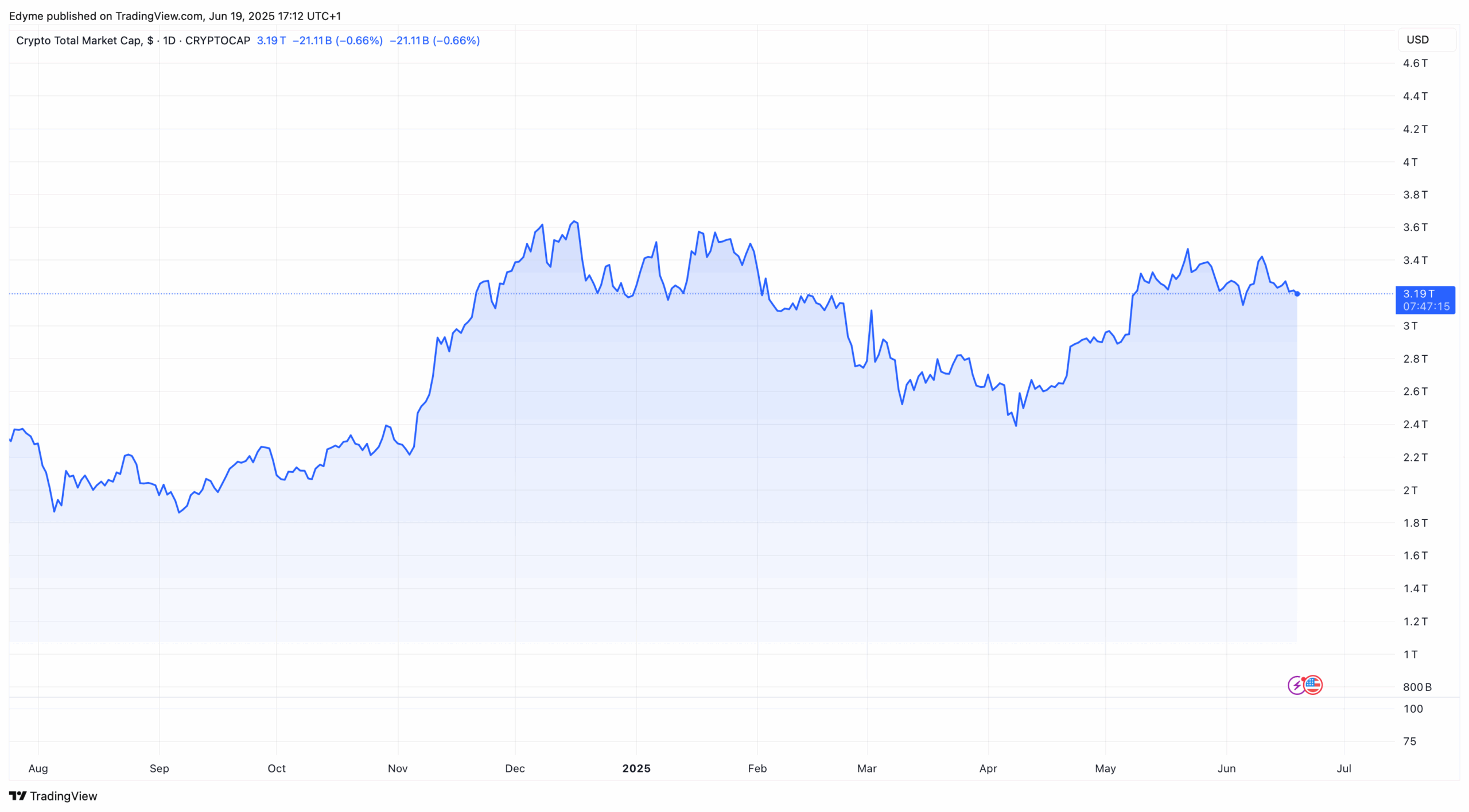Click the 4.6 T price scale label
The height and width of the screenshot is (812, 1469).
click(1415, 63)
